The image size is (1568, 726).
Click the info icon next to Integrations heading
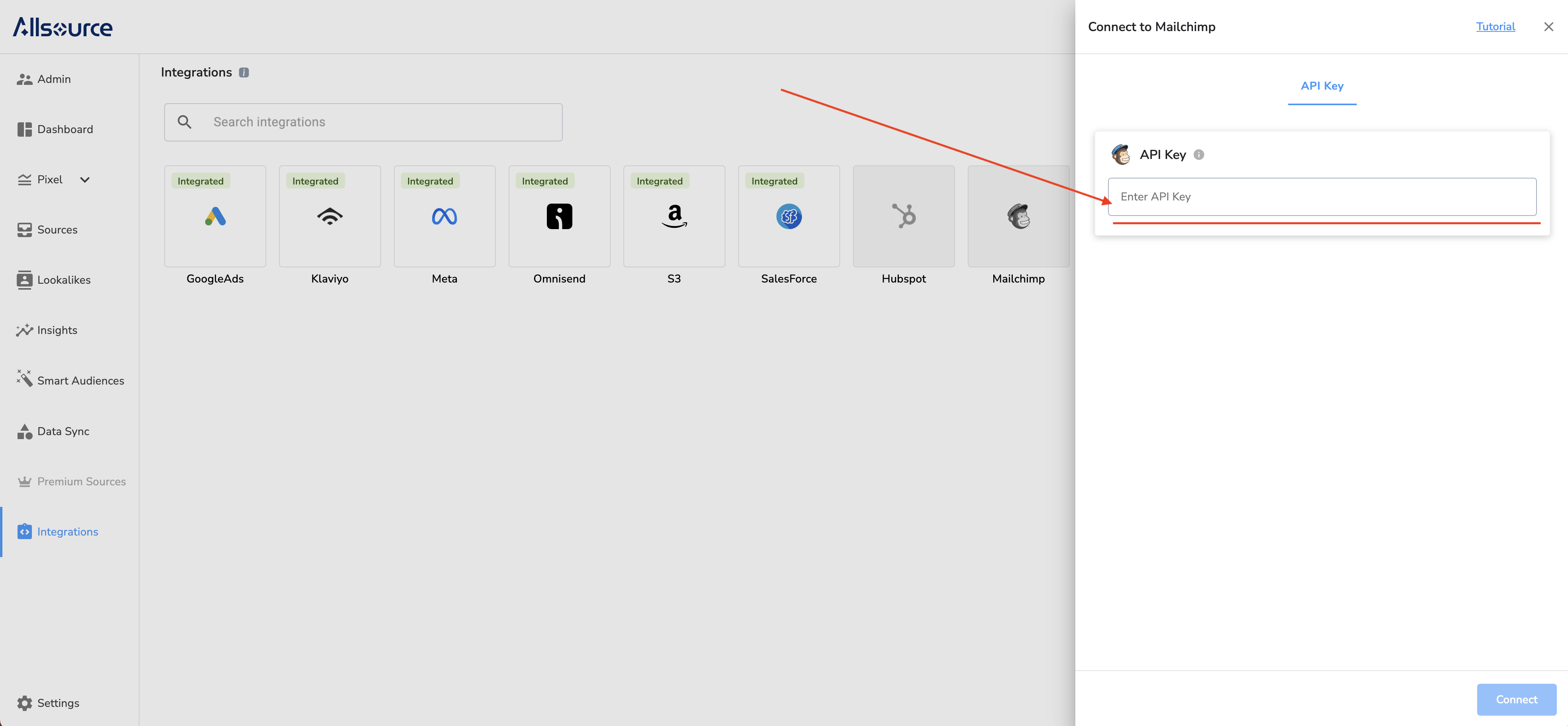click(x=244, y=73)
